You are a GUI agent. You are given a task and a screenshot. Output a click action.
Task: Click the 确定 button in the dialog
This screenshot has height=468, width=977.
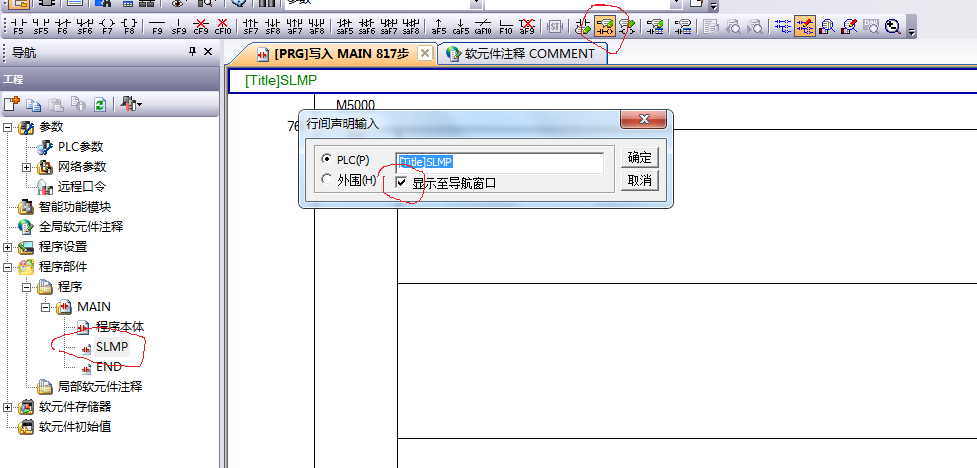click(x=639, y=158)
